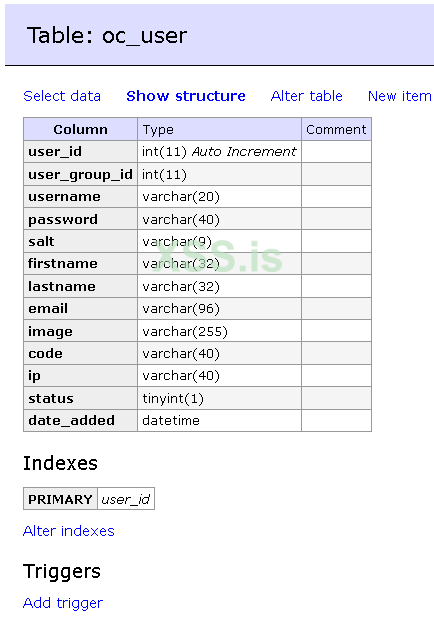This screenshot has width=434, height=633.
Task: Select the email column name cell
Action: coord(80,308)
